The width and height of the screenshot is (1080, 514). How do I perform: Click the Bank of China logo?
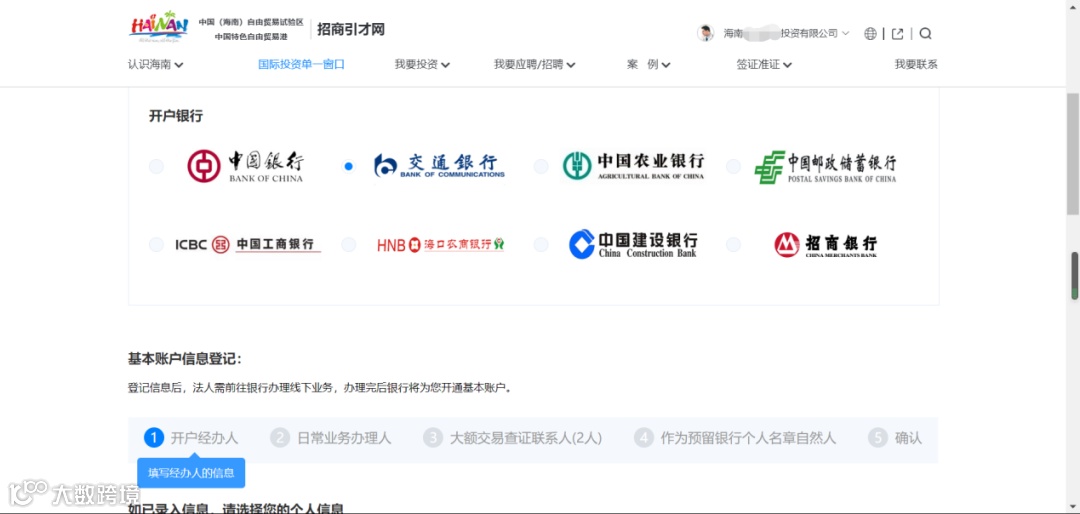245,166
